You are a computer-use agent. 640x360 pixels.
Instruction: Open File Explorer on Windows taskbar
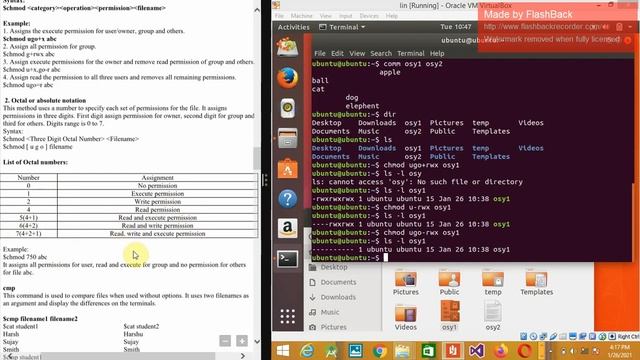click(x=403, y=351)
